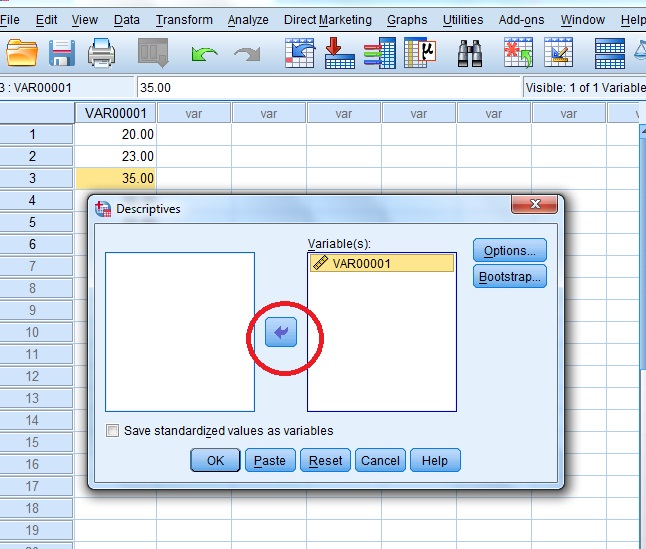Screen dimensions: 646x549
Task: Select cell containing 20.00
Action: [x=115, y=134]
